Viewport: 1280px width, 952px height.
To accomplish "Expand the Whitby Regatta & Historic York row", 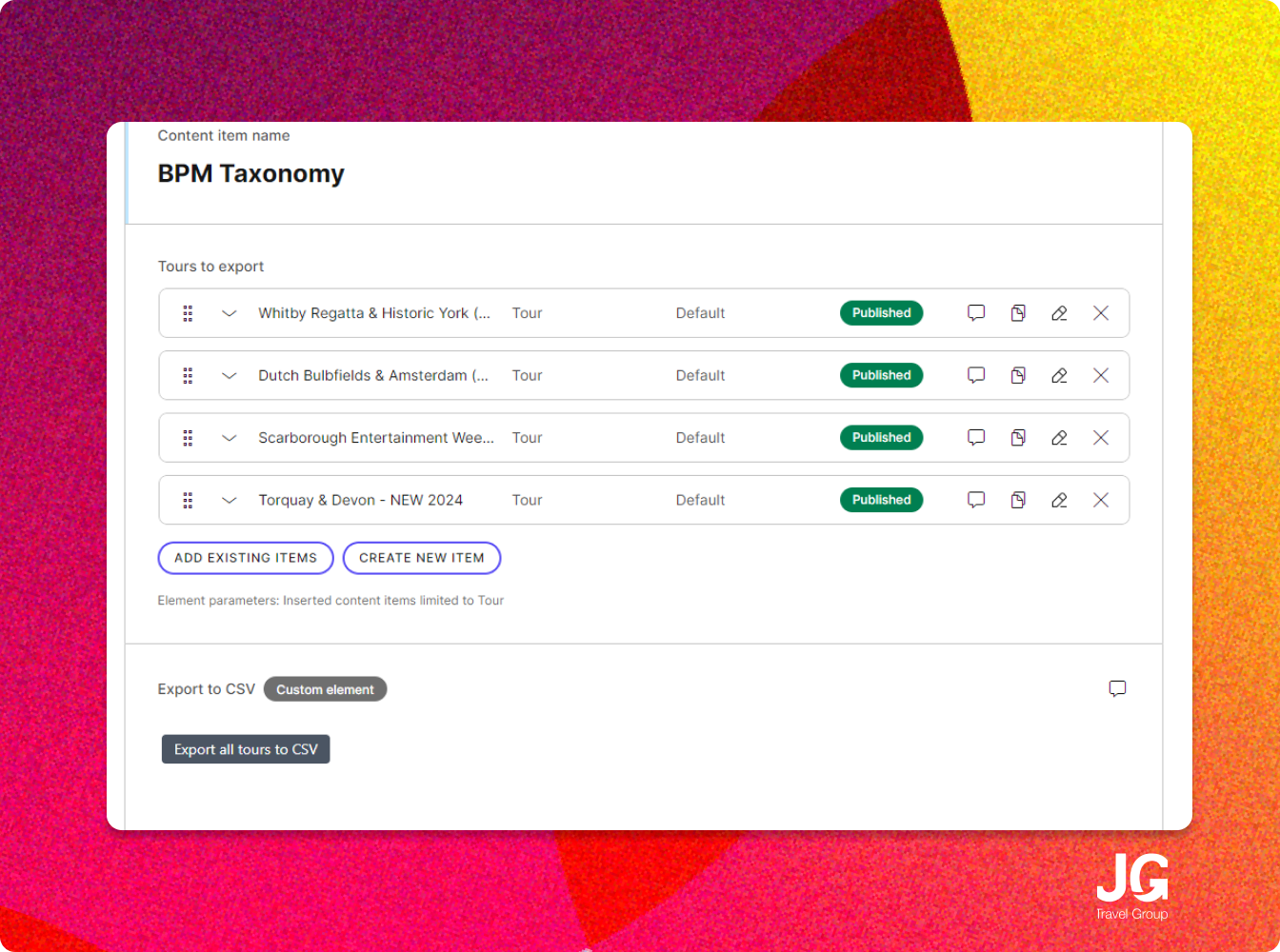I will click(229, 313).
